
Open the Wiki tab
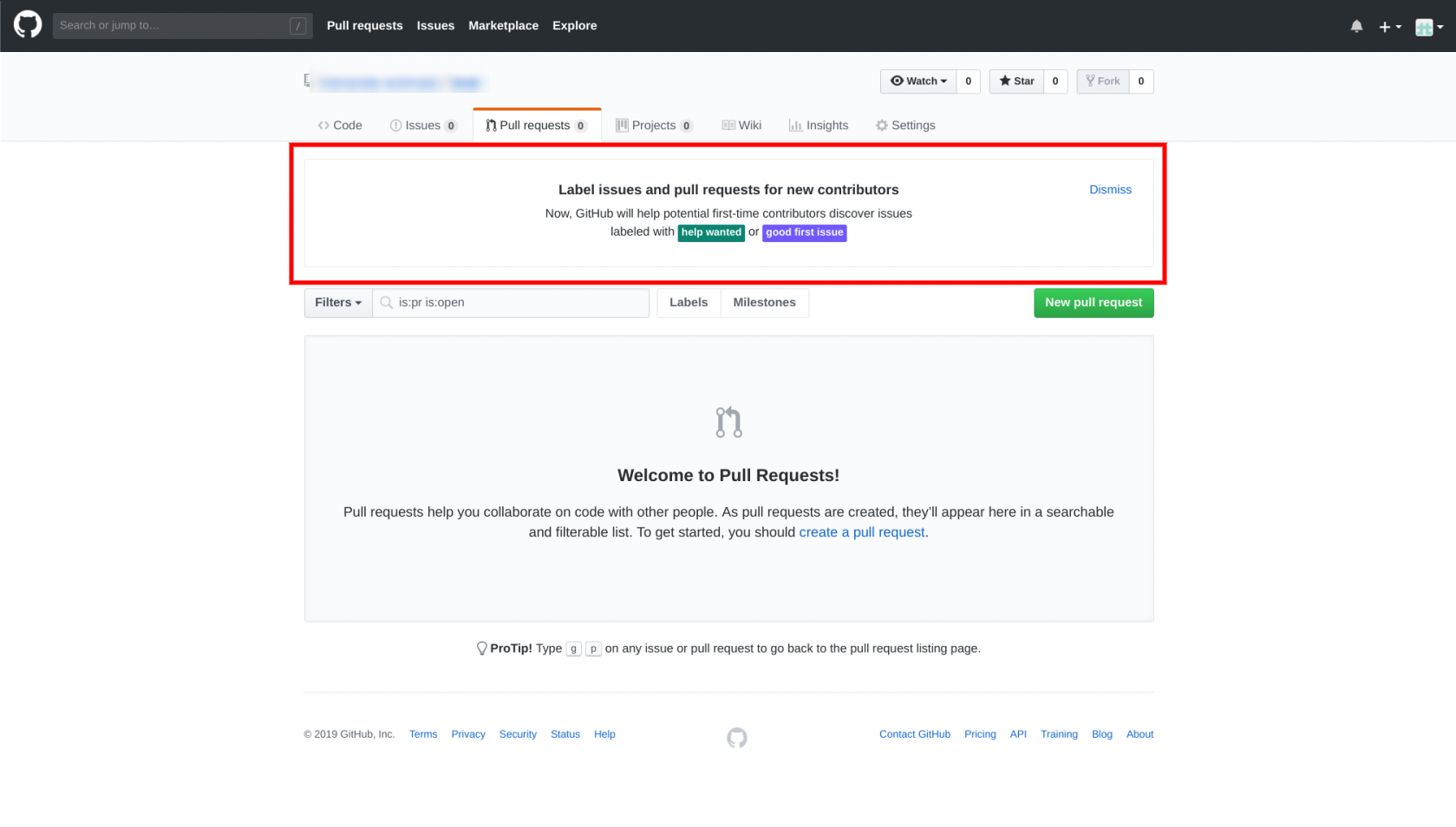pyautogui.click(x=741, y=125)
